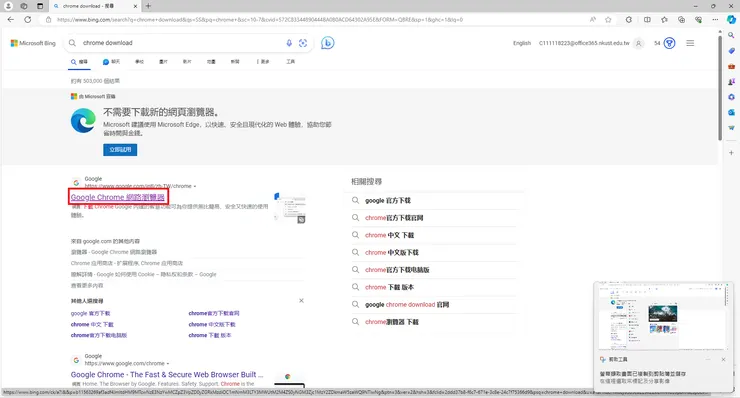Image resolution: width=740 pixels, height=398 pixels.
Task: Click the Microsoft Bing logo
Action: (33, 43)
